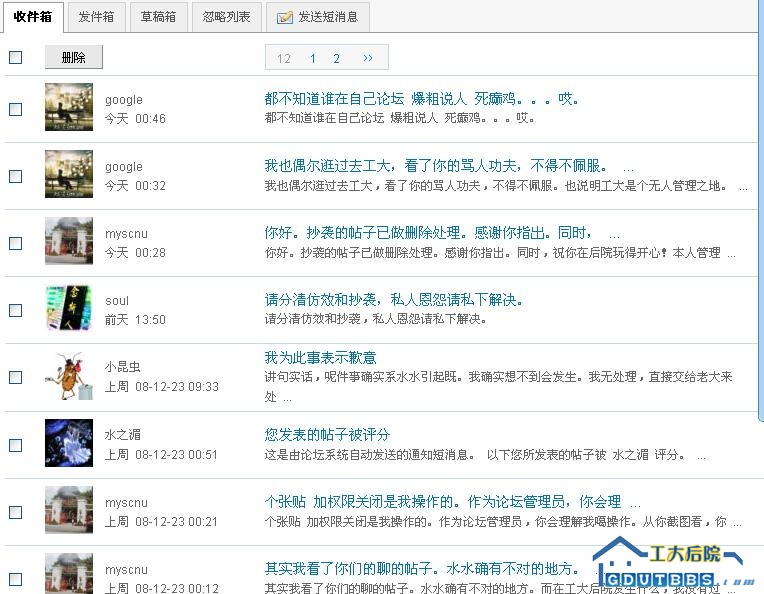The image size is (764, 594).
Task: Tick the checkbox for 水之湄's message
Action: (15, 445)
